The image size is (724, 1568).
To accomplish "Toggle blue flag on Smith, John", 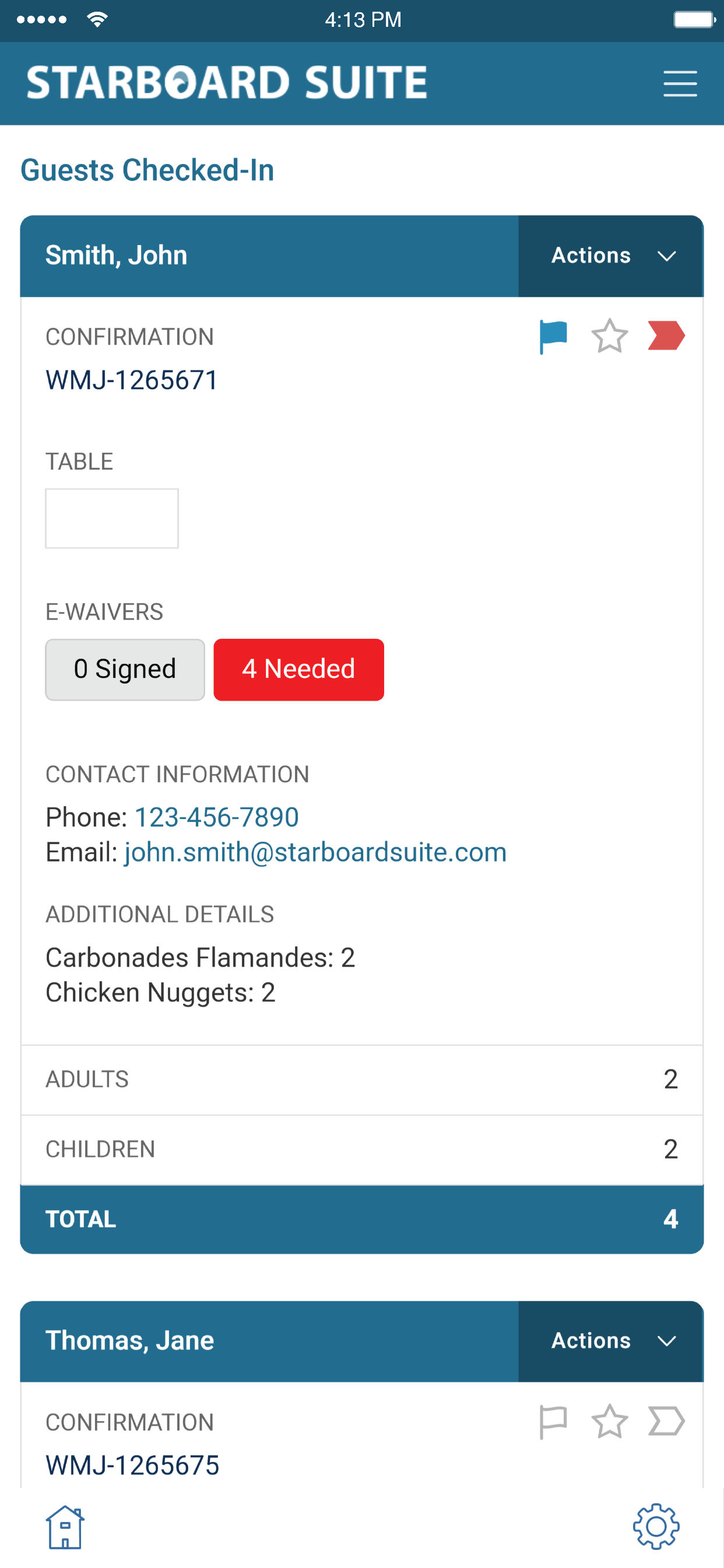I will pos(553,337).
